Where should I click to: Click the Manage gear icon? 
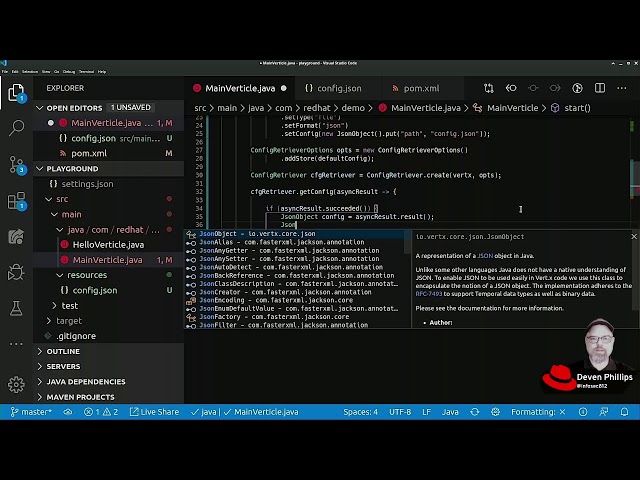click(16, 385)
